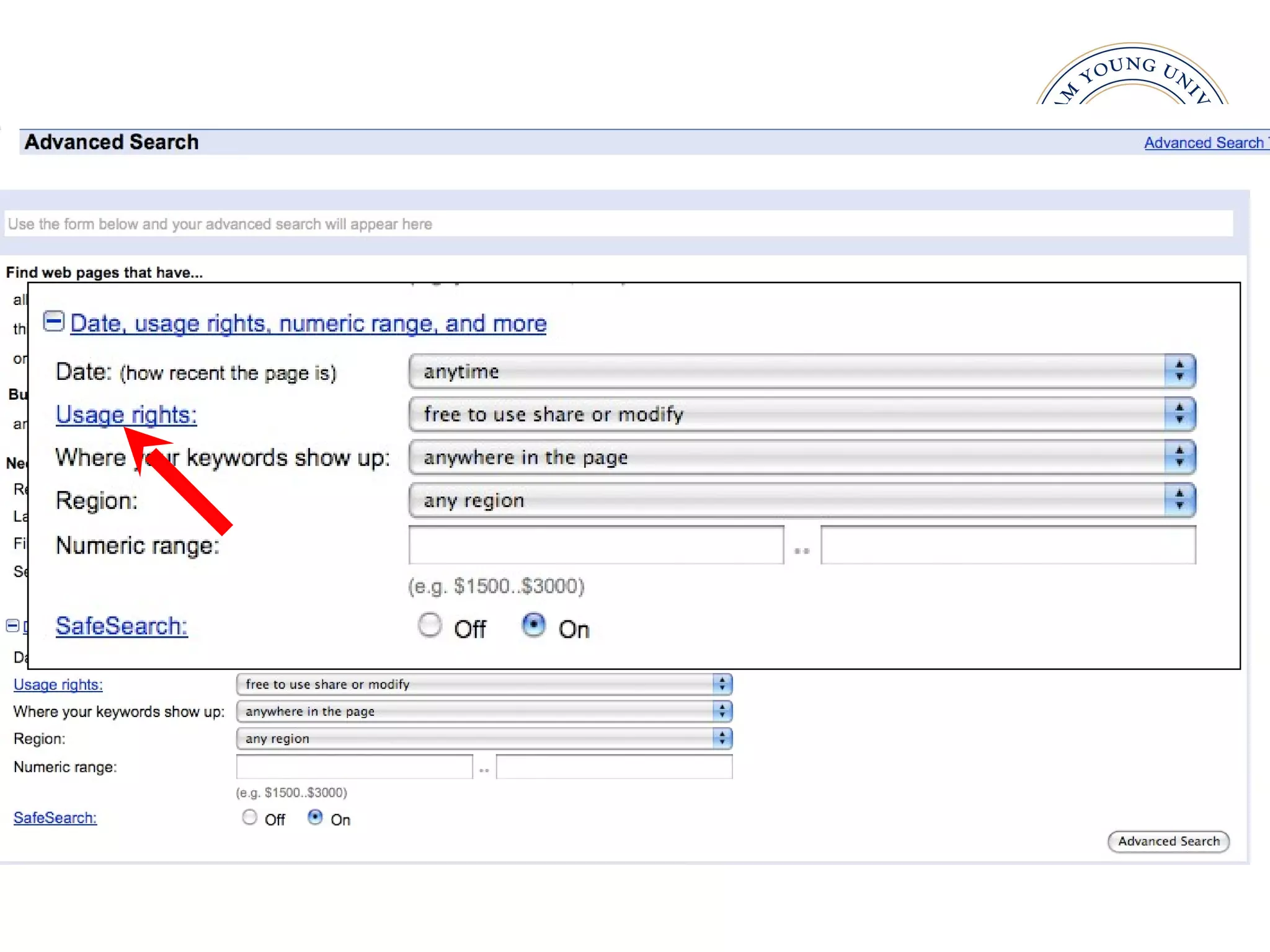Screen dimensions: 1270x952
Task: Open the large any region dropdown
Action: pyautogui.click(x=801, y=500)
